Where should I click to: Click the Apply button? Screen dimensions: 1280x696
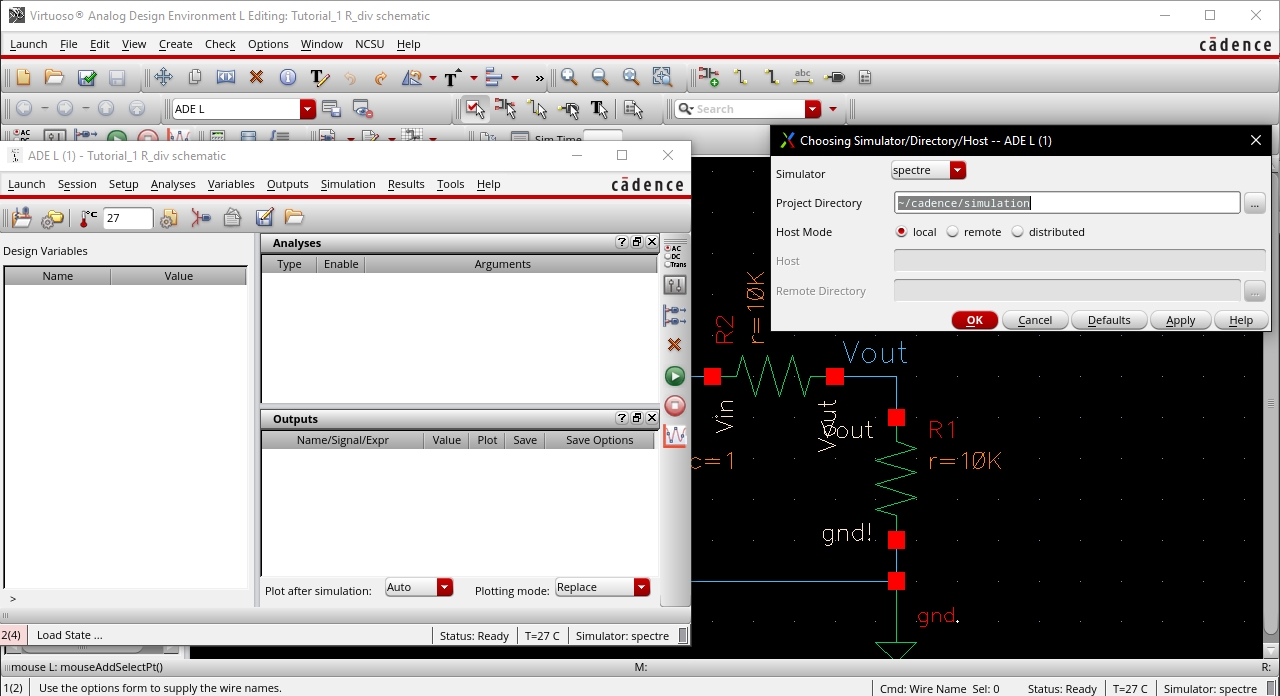click(1181, 320)
